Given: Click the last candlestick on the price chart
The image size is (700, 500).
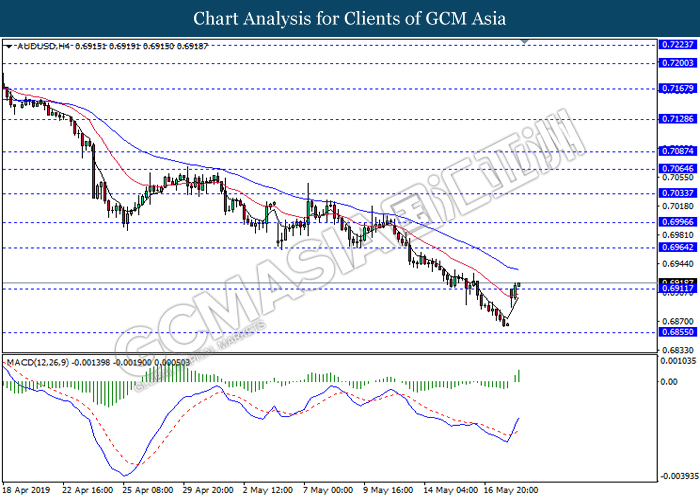Looking at the screenshot, I should 519,287.
